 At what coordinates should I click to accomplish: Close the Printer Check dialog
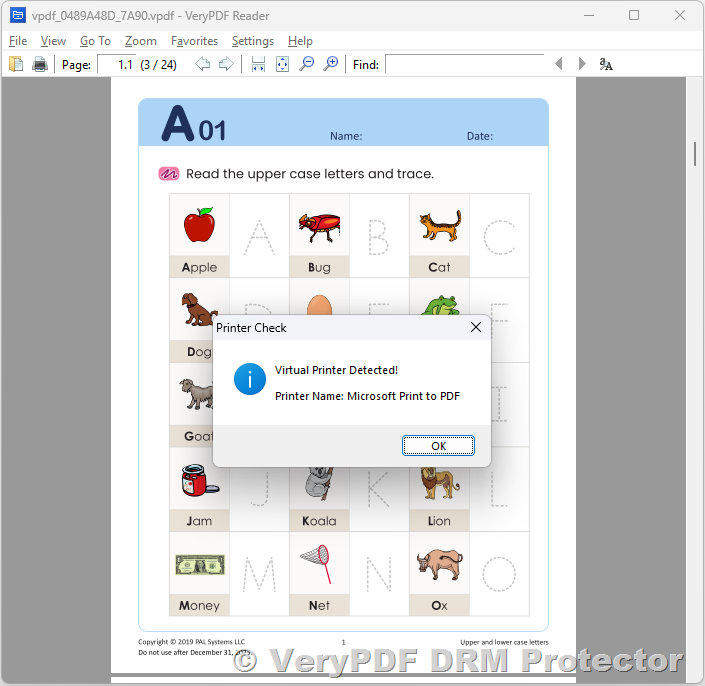click(476, 327)
